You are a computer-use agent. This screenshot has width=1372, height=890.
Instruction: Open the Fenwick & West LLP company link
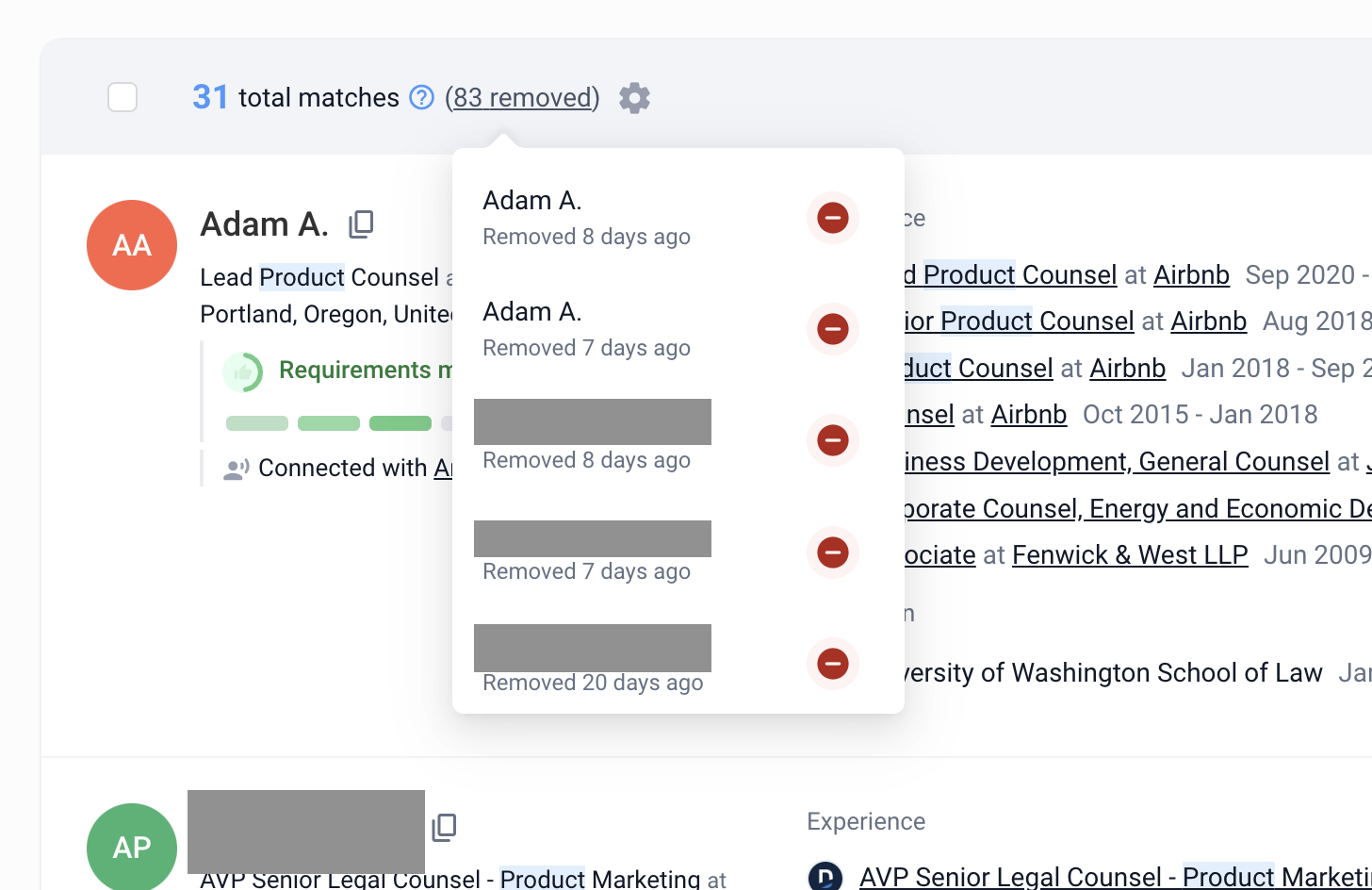1129,554
